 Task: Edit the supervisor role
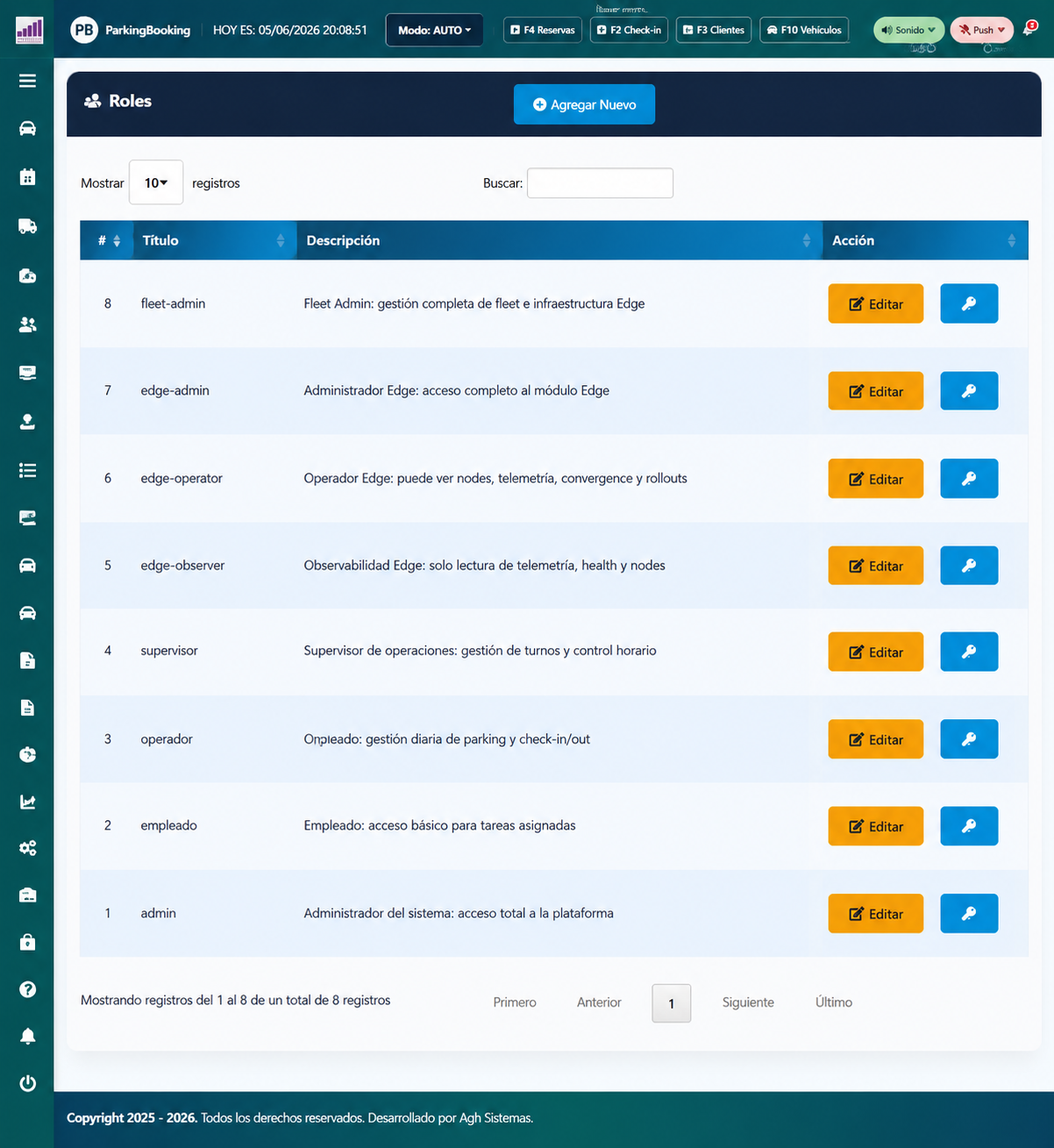(x=876, y=652)
